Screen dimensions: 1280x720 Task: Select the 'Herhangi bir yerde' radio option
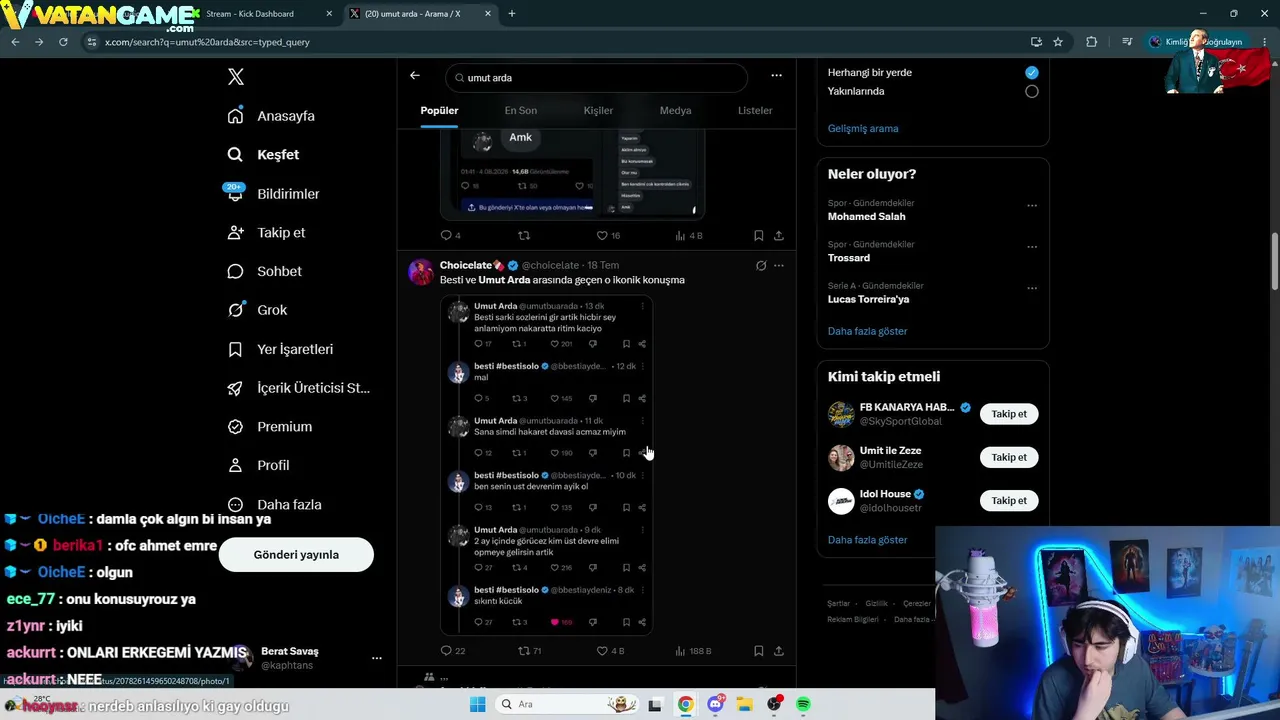pos(1032,72)
